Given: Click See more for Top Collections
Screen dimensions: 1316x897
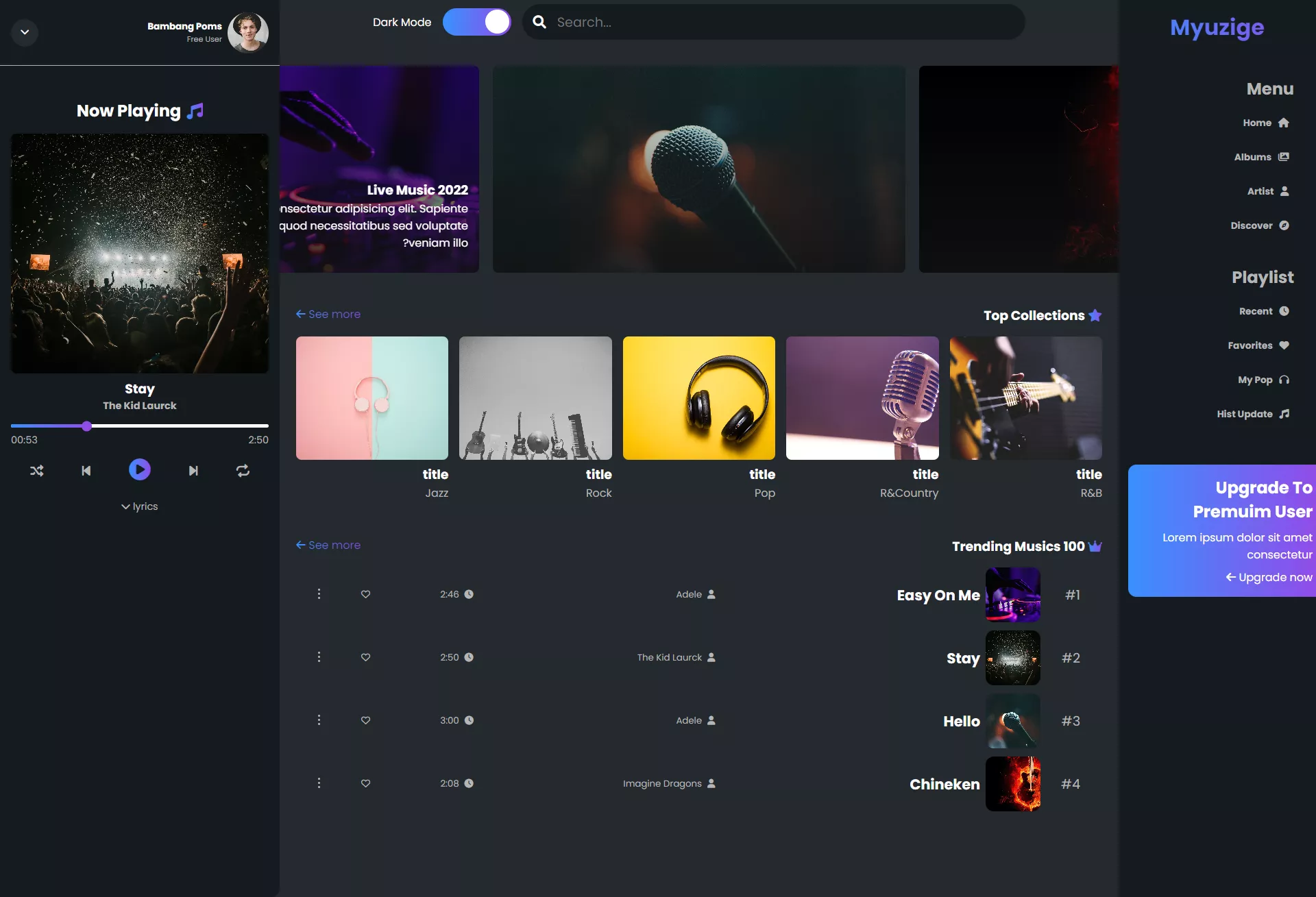Looking at the screenshot, I should click(x=328, y=314).
